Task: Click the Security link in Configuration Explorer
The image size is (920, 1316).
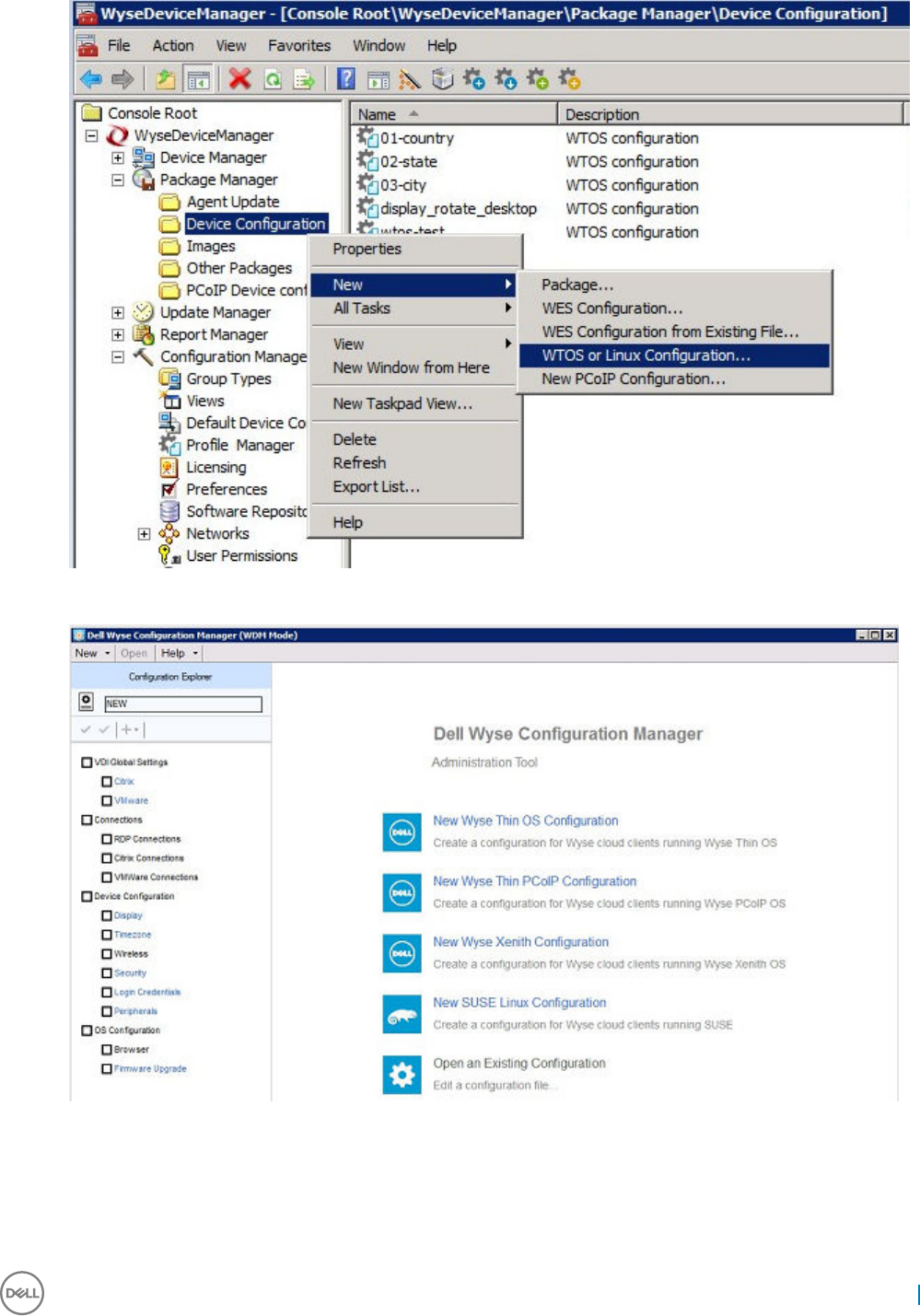Action: click(130, 973)
